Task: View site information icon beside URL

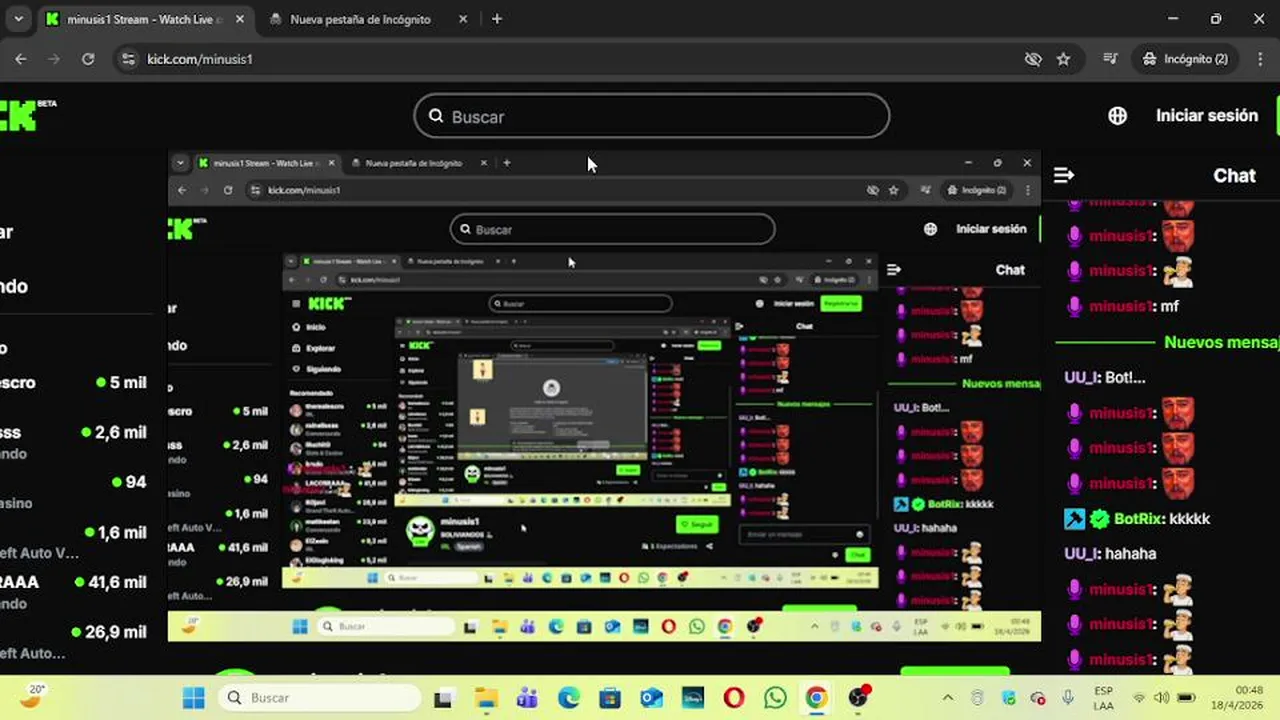Action: (x=127, y=59)
